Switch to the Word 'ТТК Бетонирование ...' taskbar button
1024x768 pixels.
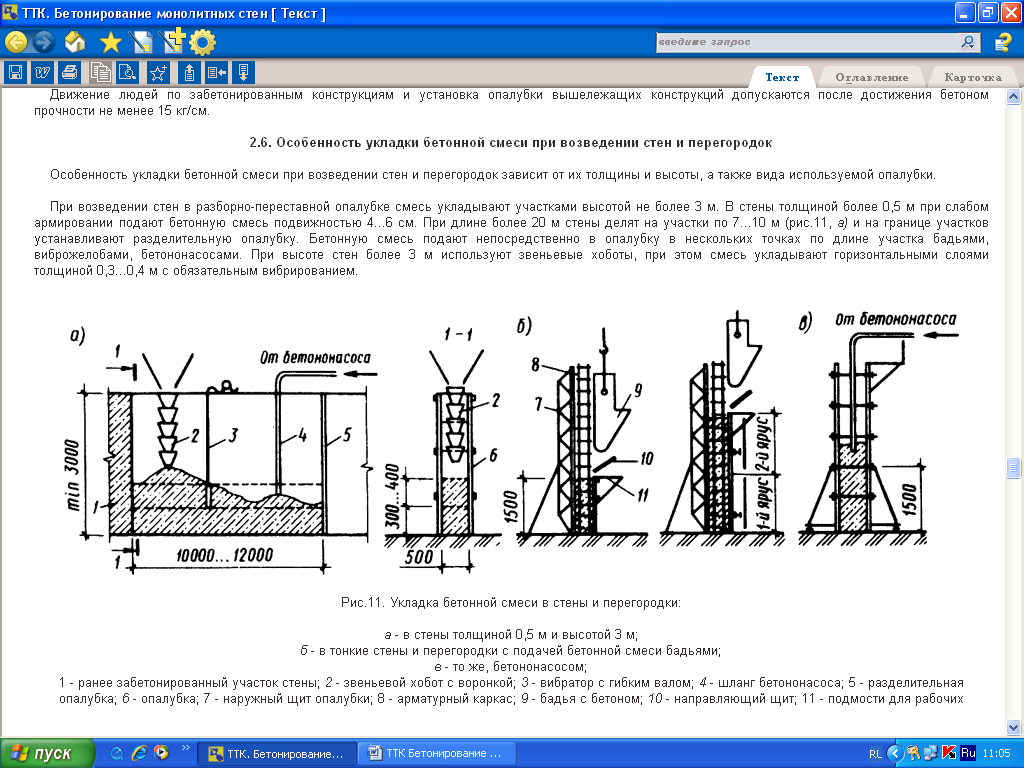point(437,754)
